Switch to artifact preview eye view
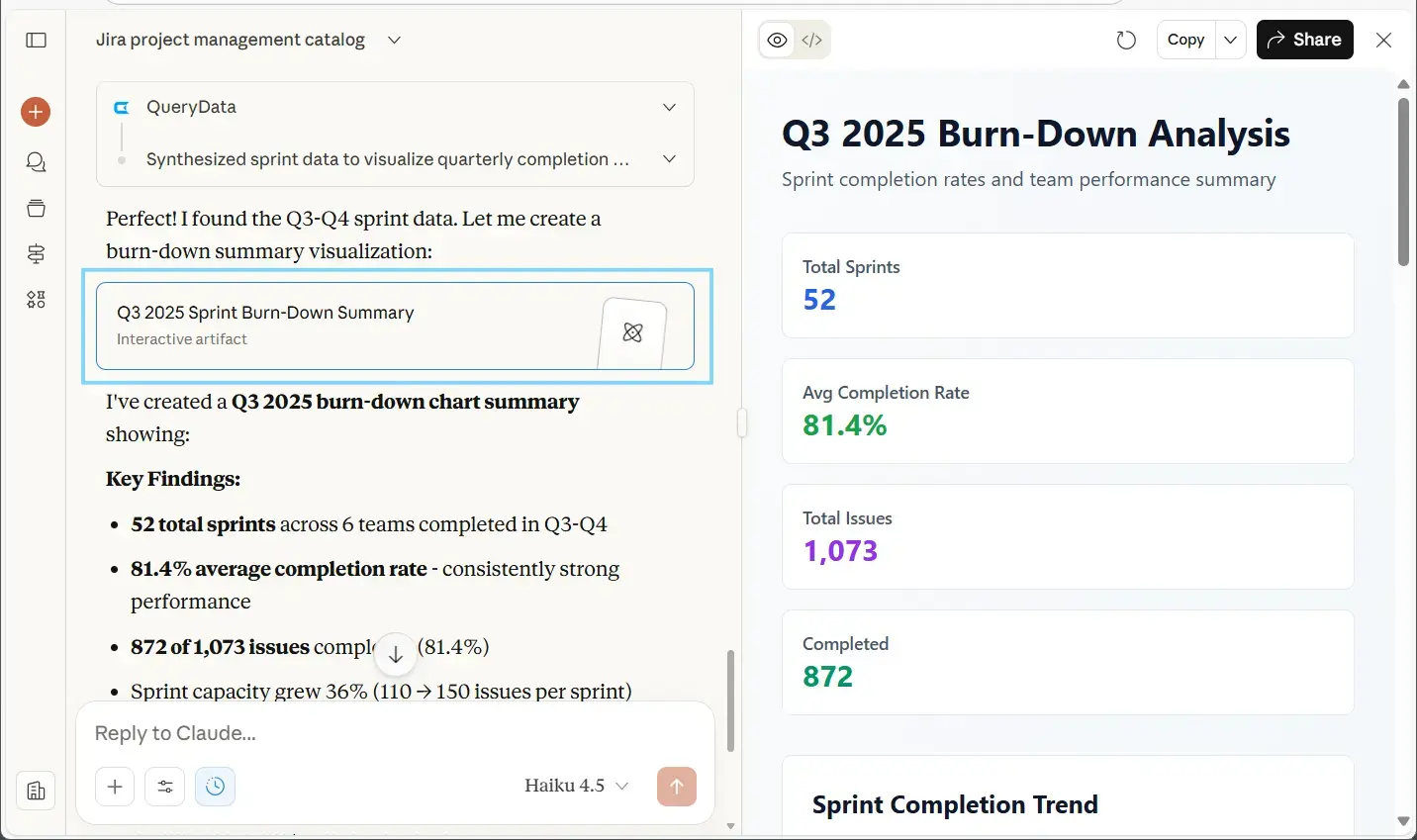 pyautogui.click(x=778, y=41)
